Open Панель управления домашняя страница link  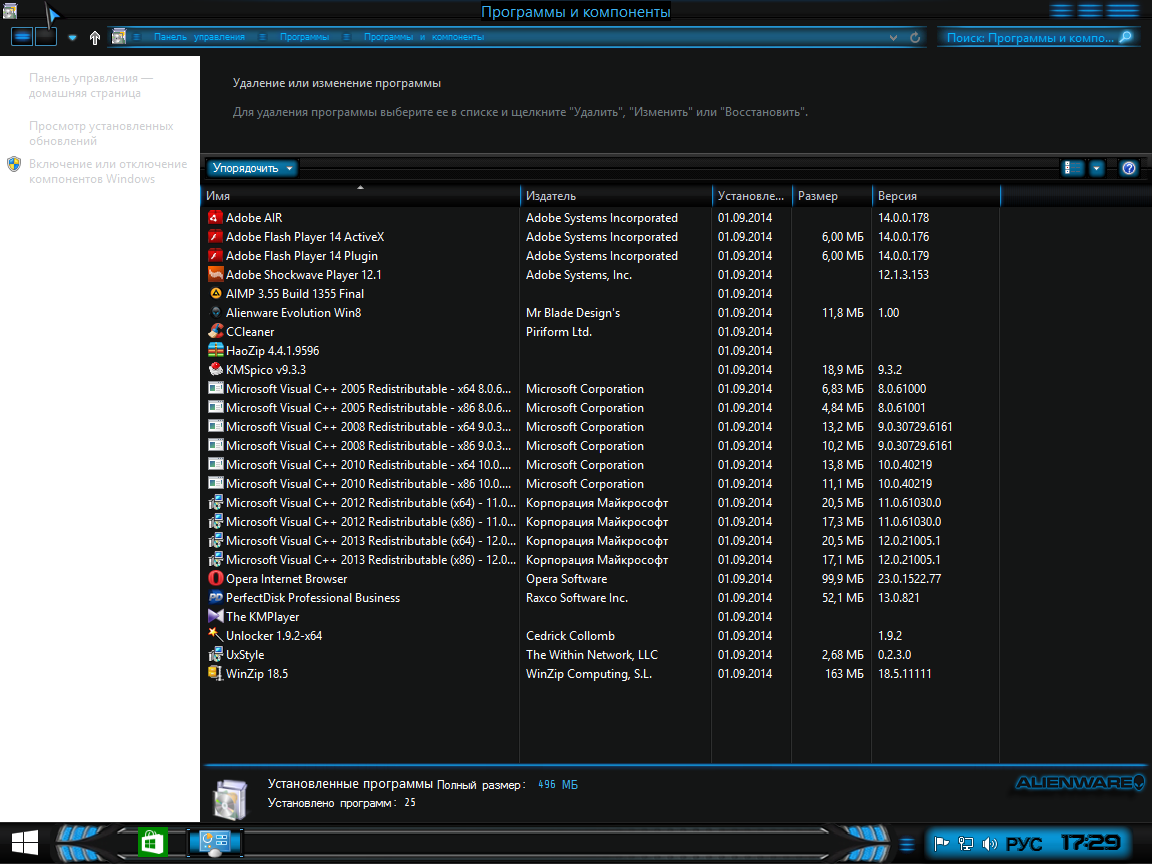90,85
